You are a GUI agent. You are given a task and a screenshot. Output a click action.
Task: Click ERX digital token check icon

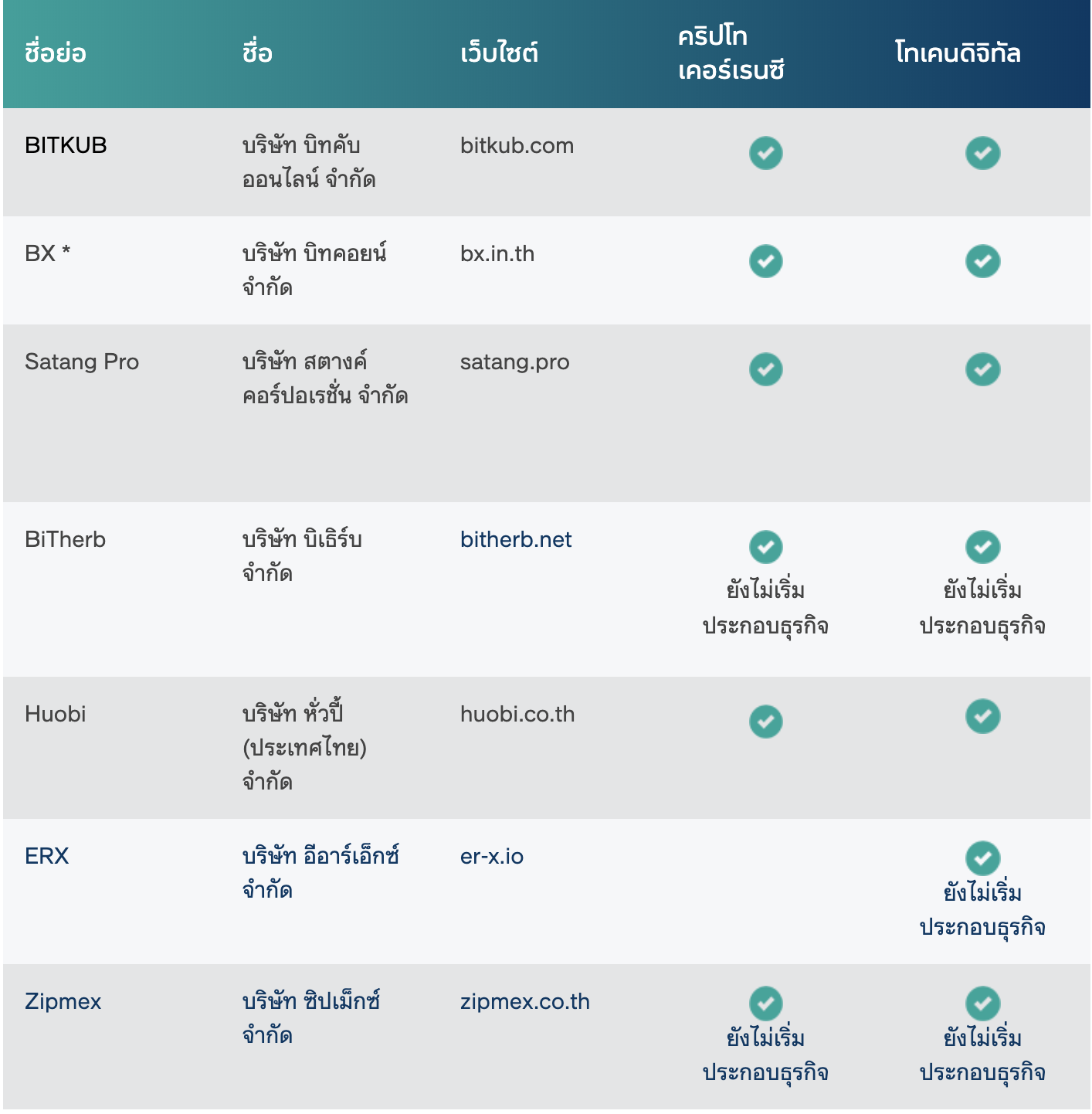[982, 858]
